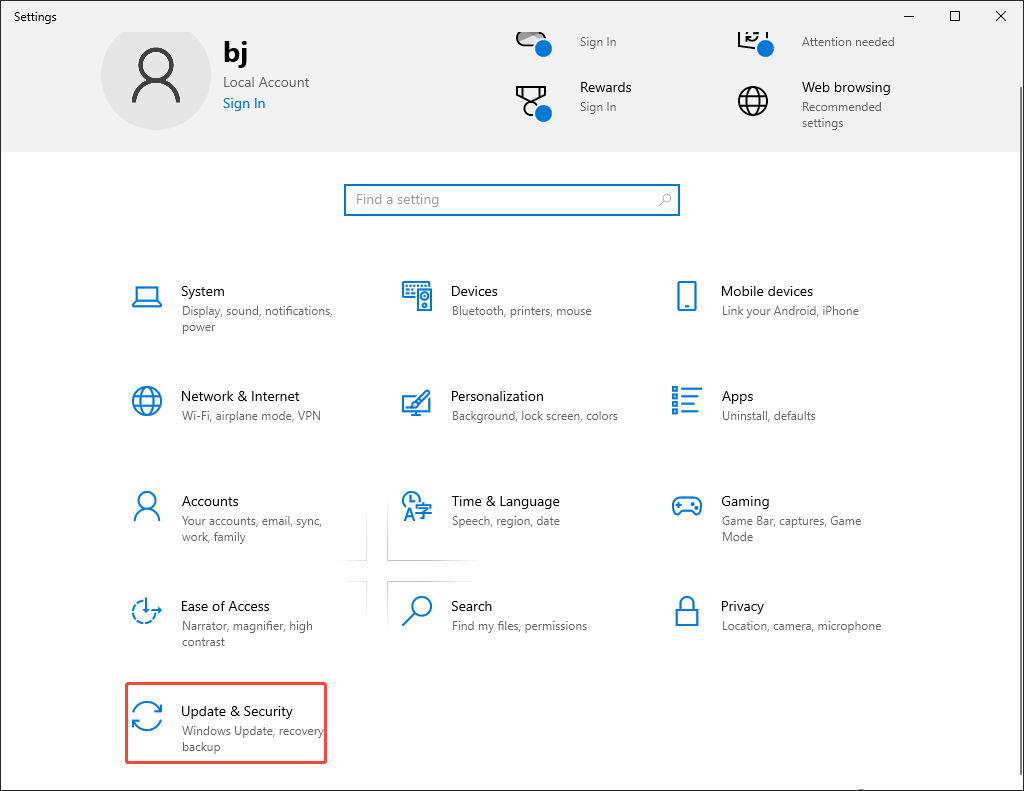Open Privacy settings
The image size is (1024, 791).
click(760, 615)
